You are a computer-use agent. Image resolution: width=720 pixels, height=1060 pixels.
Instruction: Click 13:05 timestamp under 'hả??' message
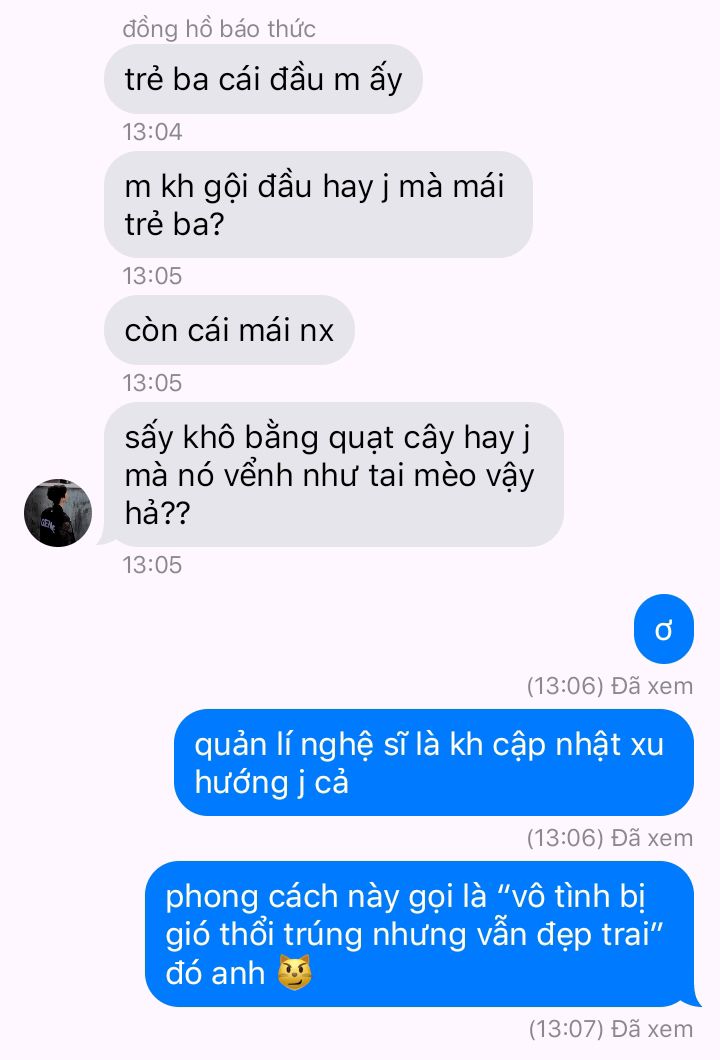152,564
